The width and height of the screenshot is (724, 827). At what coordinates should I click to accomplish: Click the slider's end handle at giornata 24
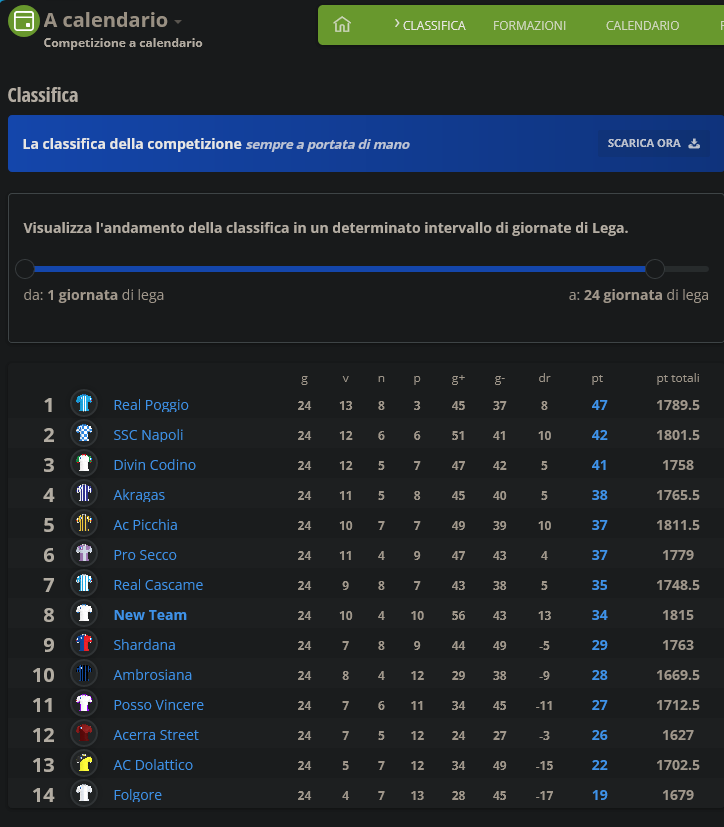click(655, 268)
